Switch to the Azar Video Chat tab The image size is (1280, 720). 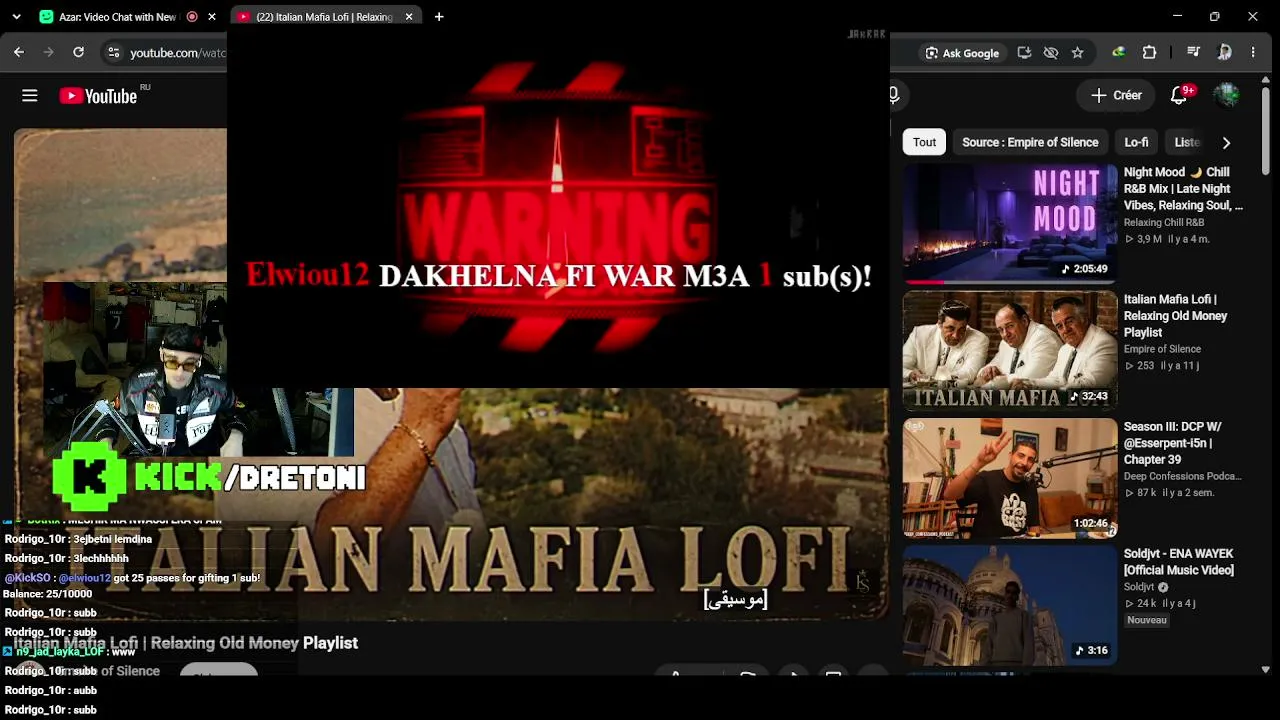(119, 17)
